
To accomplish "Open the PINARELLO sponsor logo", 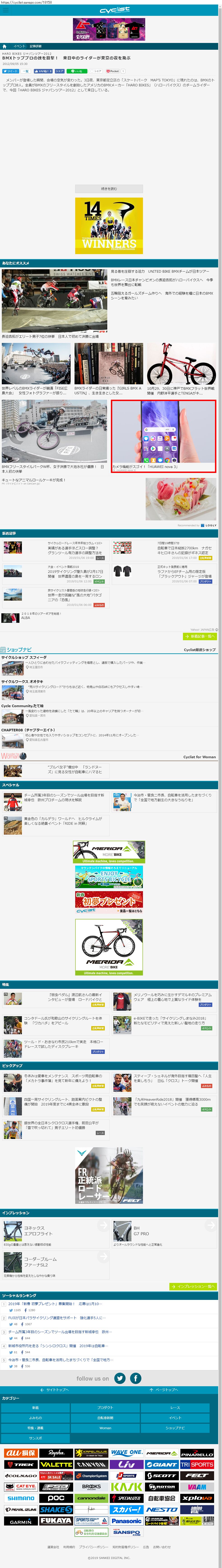I will point(197,1453).
